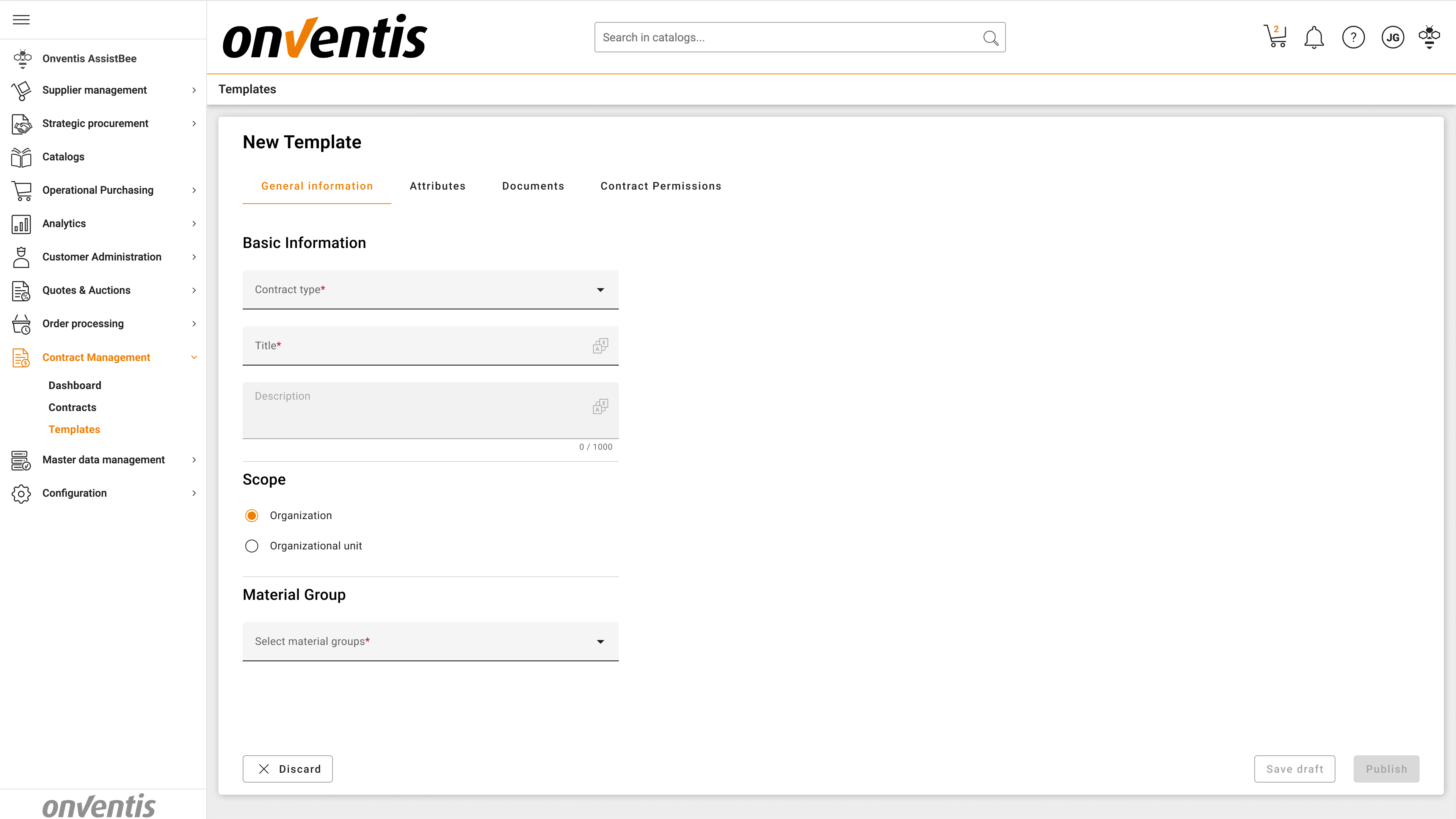This screenshot has width=1456, height=819.
Task: Click the translation icon in Title field
Action: [600, 345]
